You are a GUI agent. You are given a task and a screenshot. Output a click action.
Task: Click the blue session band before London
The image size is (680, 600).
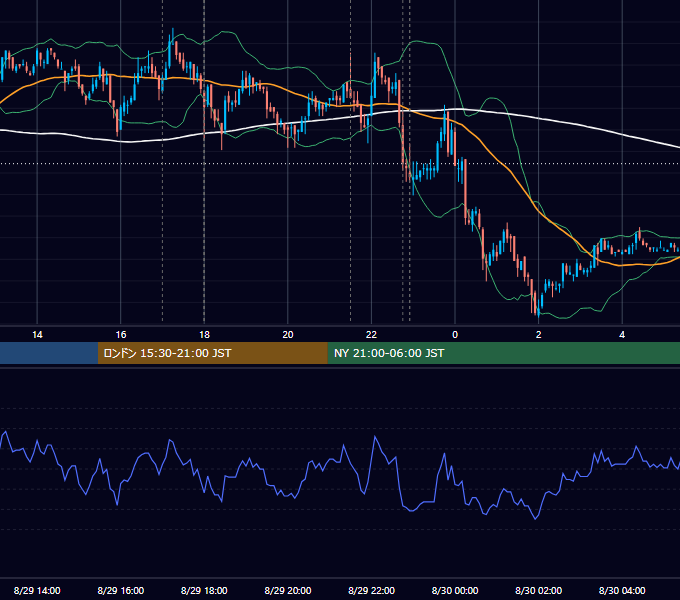pos(49,353)
